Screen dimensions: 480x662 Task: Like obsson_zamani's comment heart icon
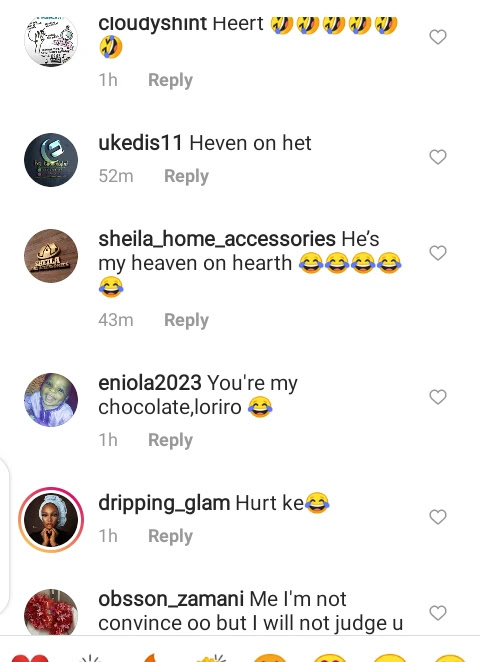coord(438,613)
